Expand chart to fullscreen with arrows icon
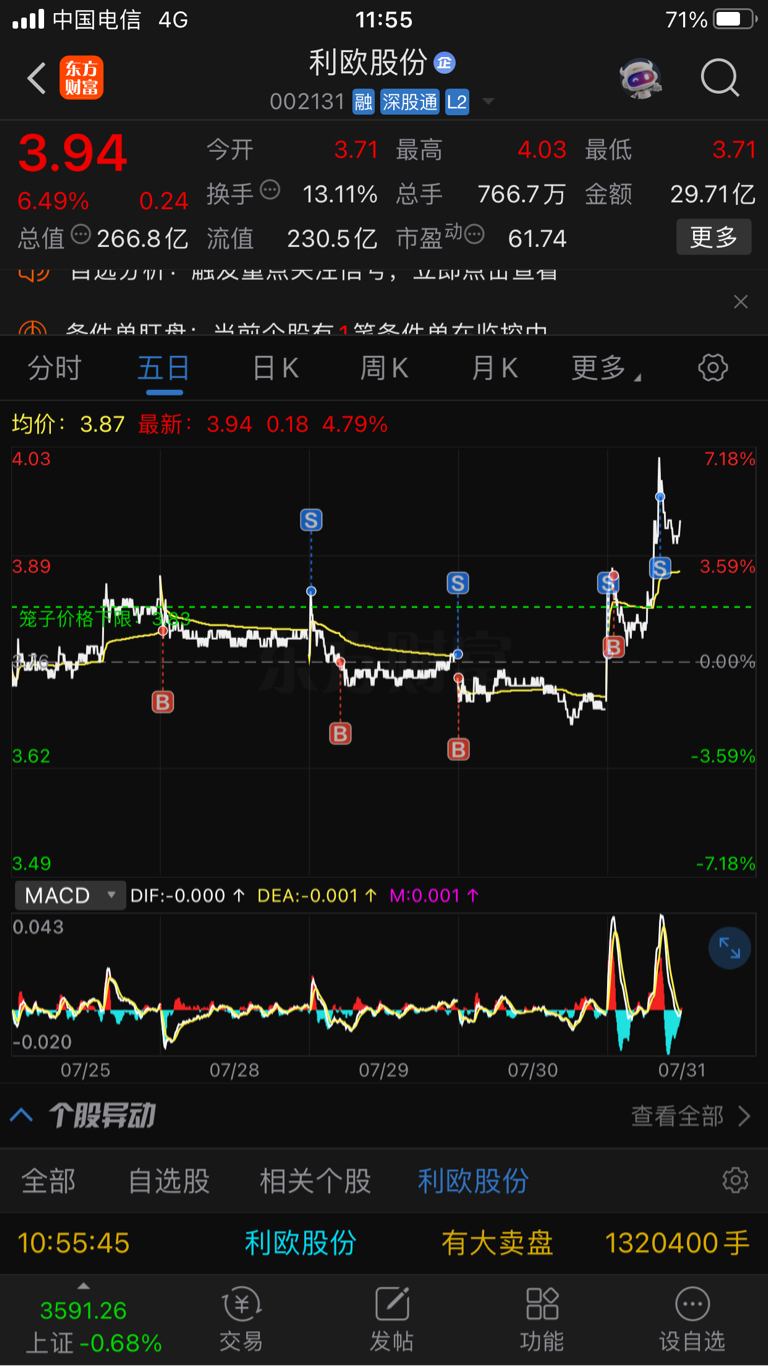The image size is (768, 1366). tap(729, 949)
